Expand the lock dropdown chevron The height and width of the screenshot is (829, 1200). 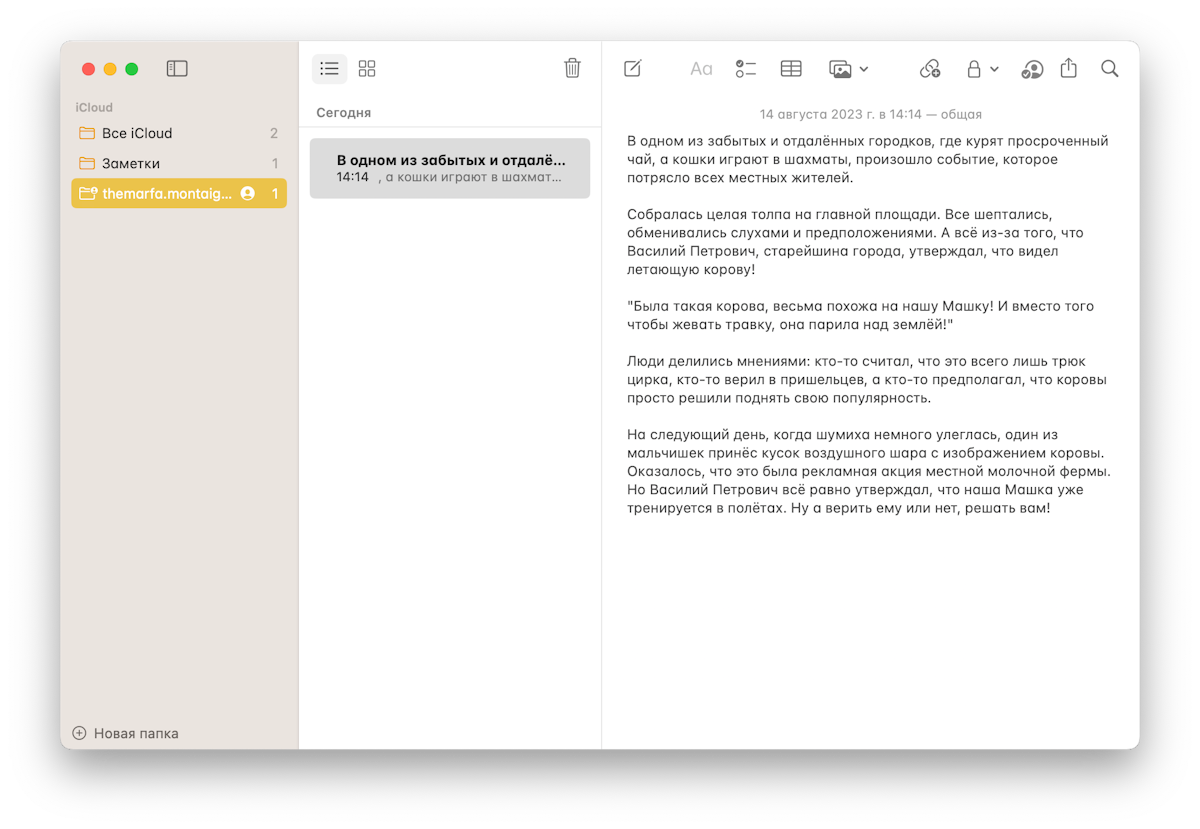tap(994, 69)
